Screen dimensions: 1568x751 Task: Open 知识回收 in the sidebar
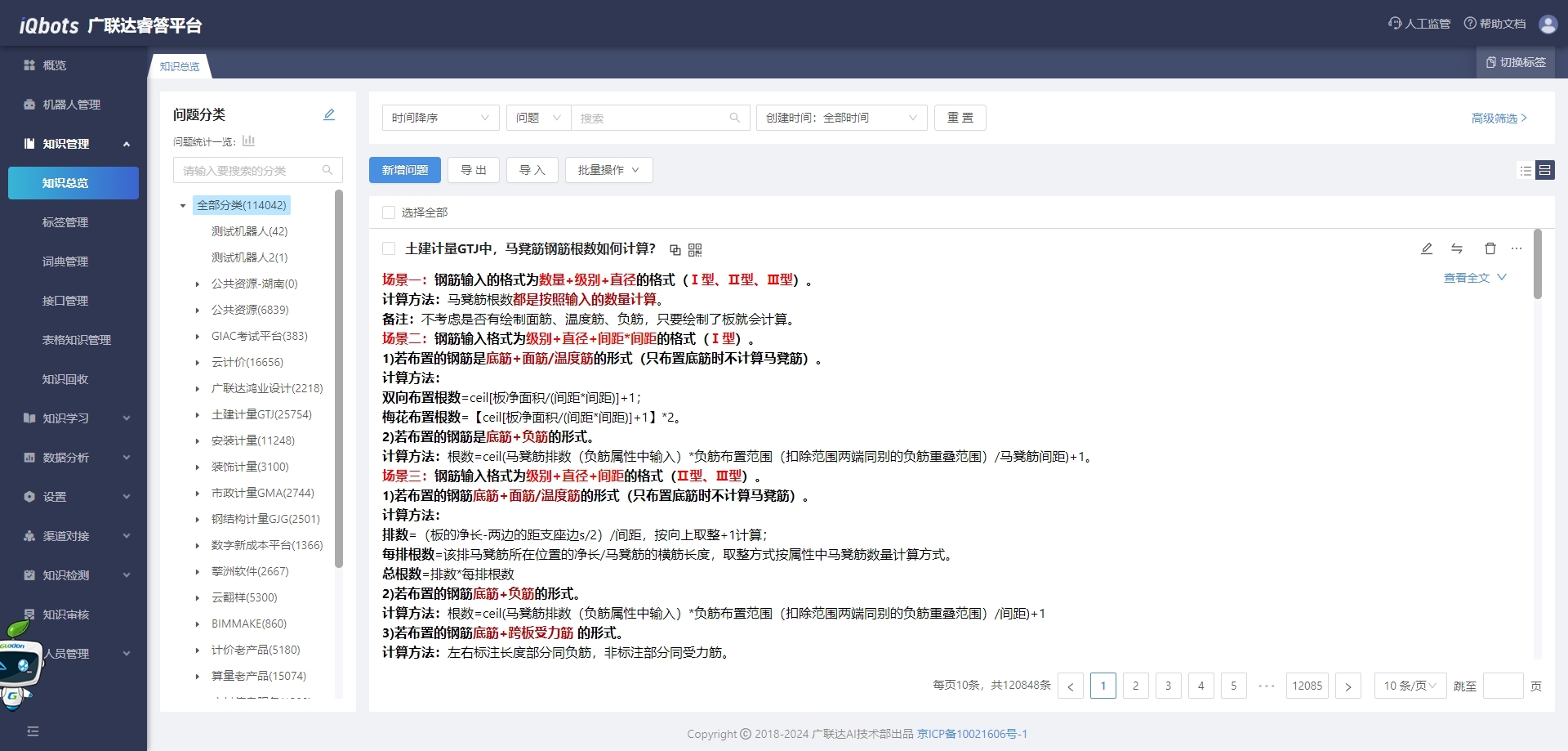click(65, 379)
